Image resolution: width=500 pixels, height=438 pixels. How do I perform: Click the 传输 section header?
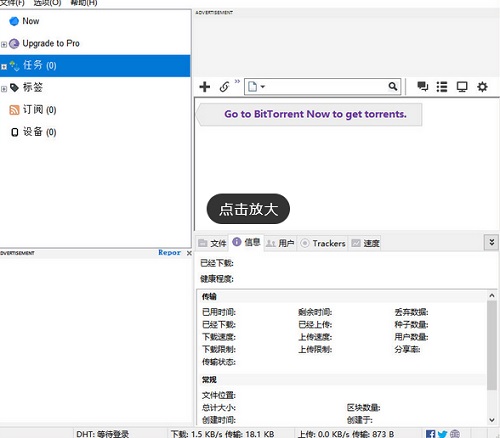(x=209, y=296)
